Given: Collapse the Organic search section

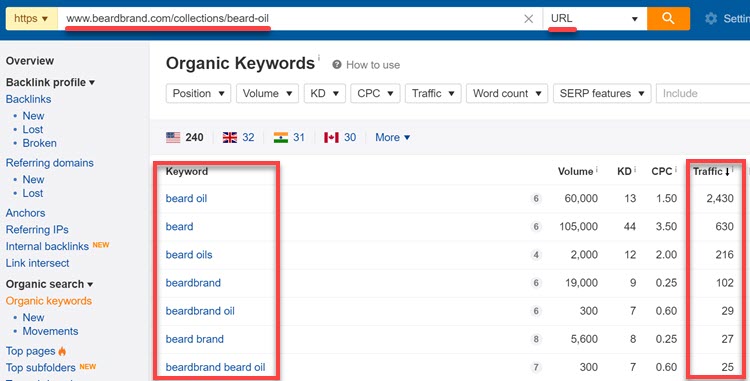Looking at the screenshot, I should [49, 284].
